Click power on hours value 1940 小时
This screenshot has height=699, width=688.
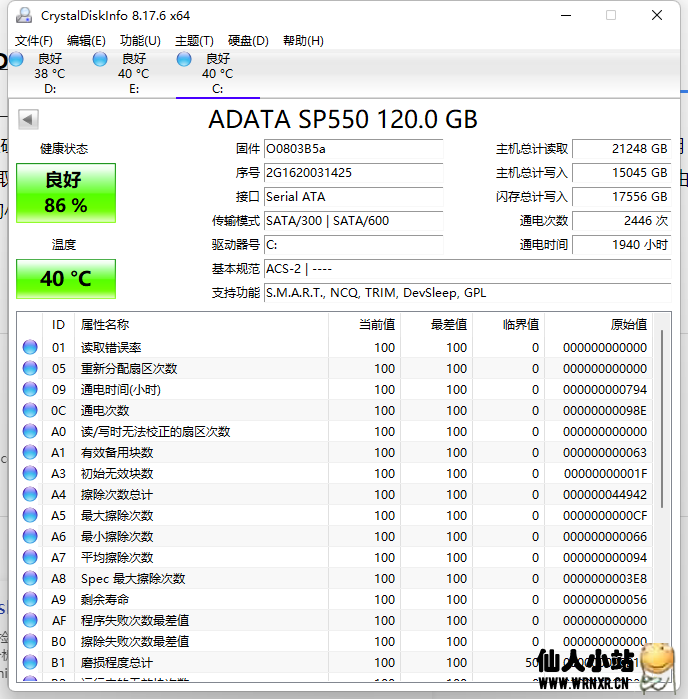(x=622, y=245)
